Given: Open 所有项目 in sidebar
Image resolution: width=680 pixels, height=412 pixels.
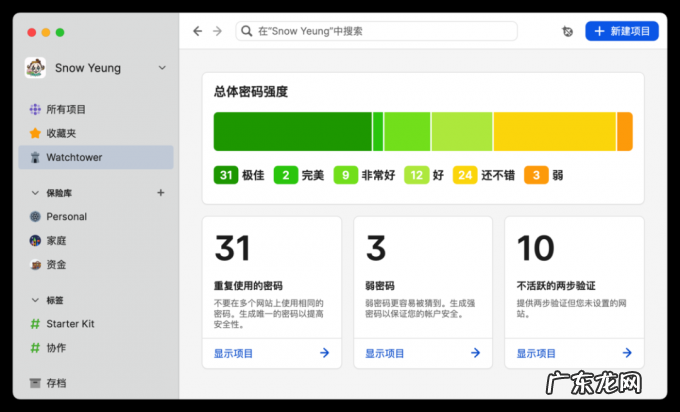Looking at the screenshot, I should tap(96, 109).
